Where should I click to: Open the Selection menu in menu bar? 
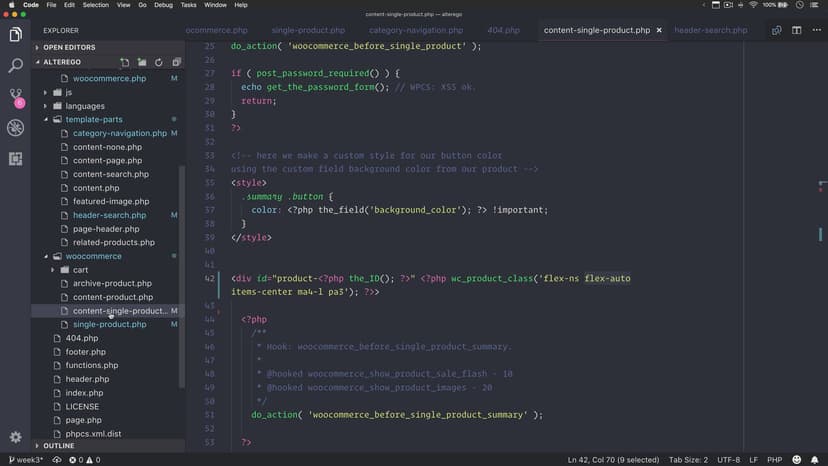[96, 5]
